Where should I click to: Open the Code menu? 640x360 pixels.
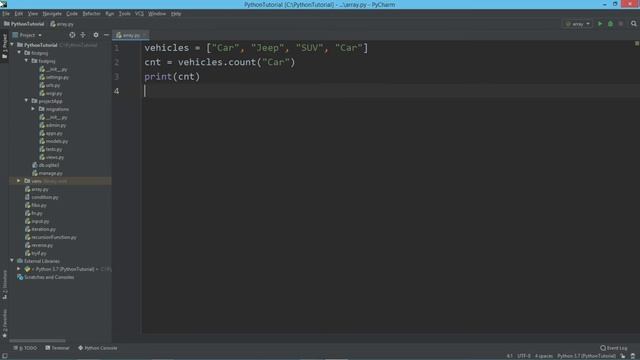click(x=72, y=14)
